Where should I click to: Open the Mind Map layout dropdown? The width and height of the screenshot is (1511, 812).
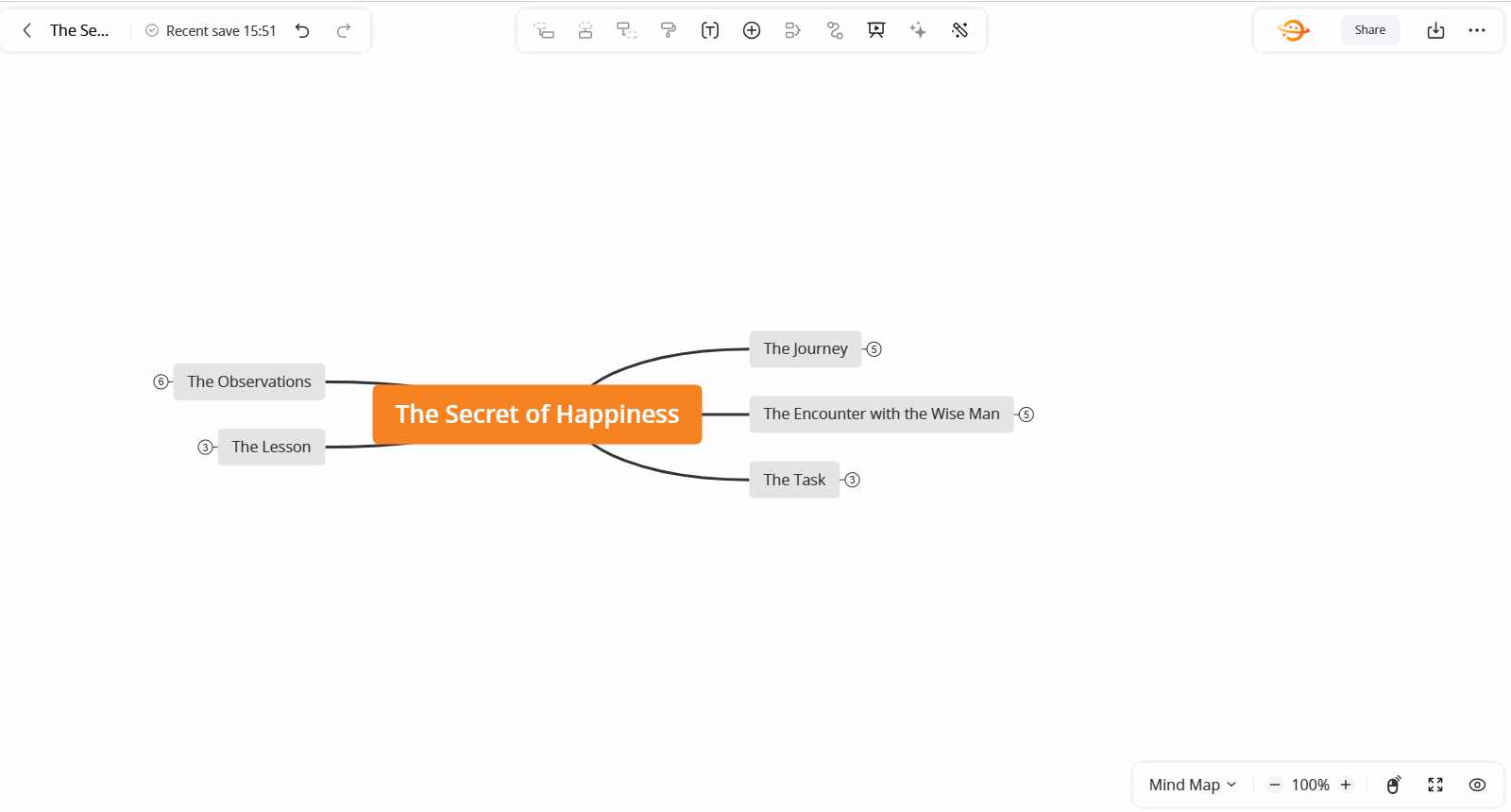pos(1192,785)
